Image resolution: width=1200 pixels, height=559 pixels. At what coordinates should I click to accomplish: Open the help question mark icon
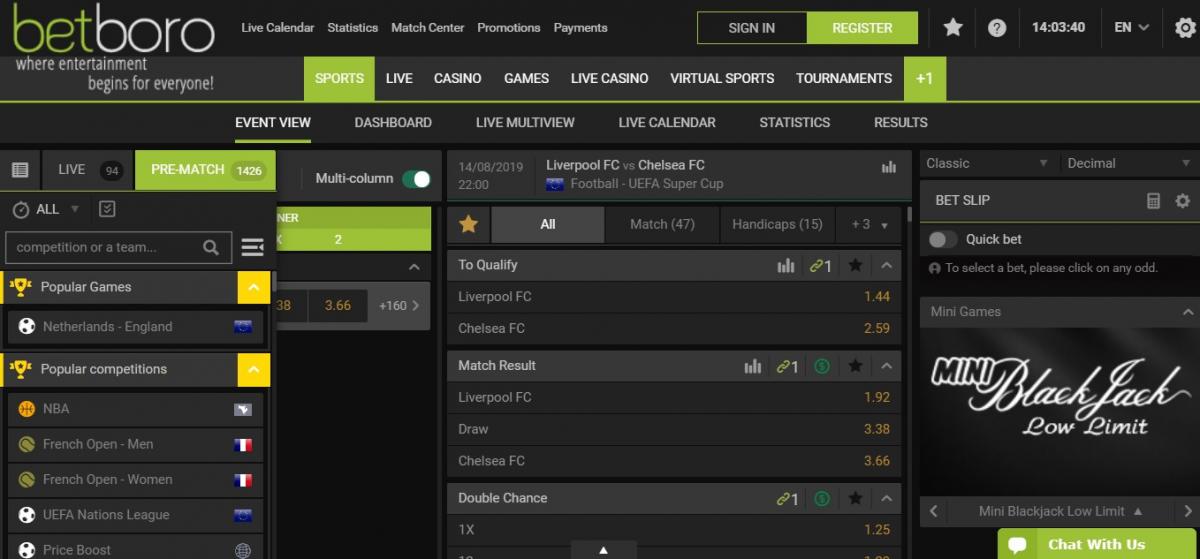pos(997,28)
